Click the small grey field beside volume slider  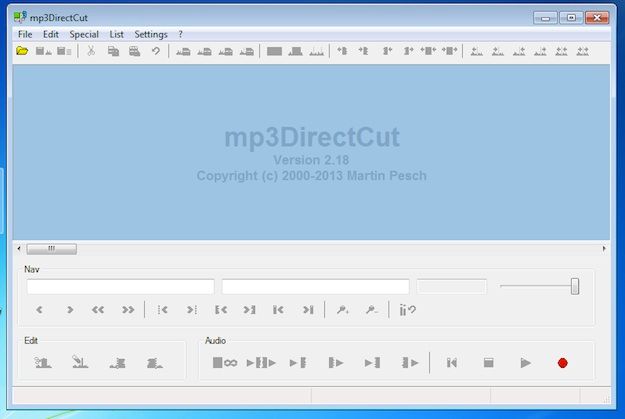pos(452,287)
